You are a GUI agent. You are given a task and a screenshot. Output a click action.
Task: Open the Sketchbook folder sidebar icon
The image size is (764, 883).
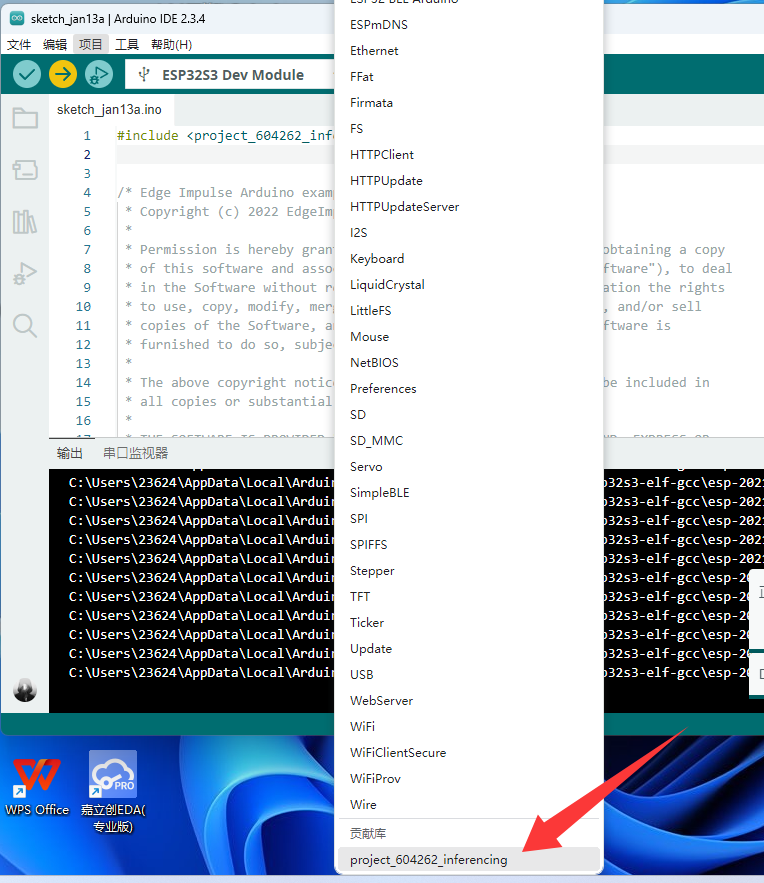click(25, 119)
